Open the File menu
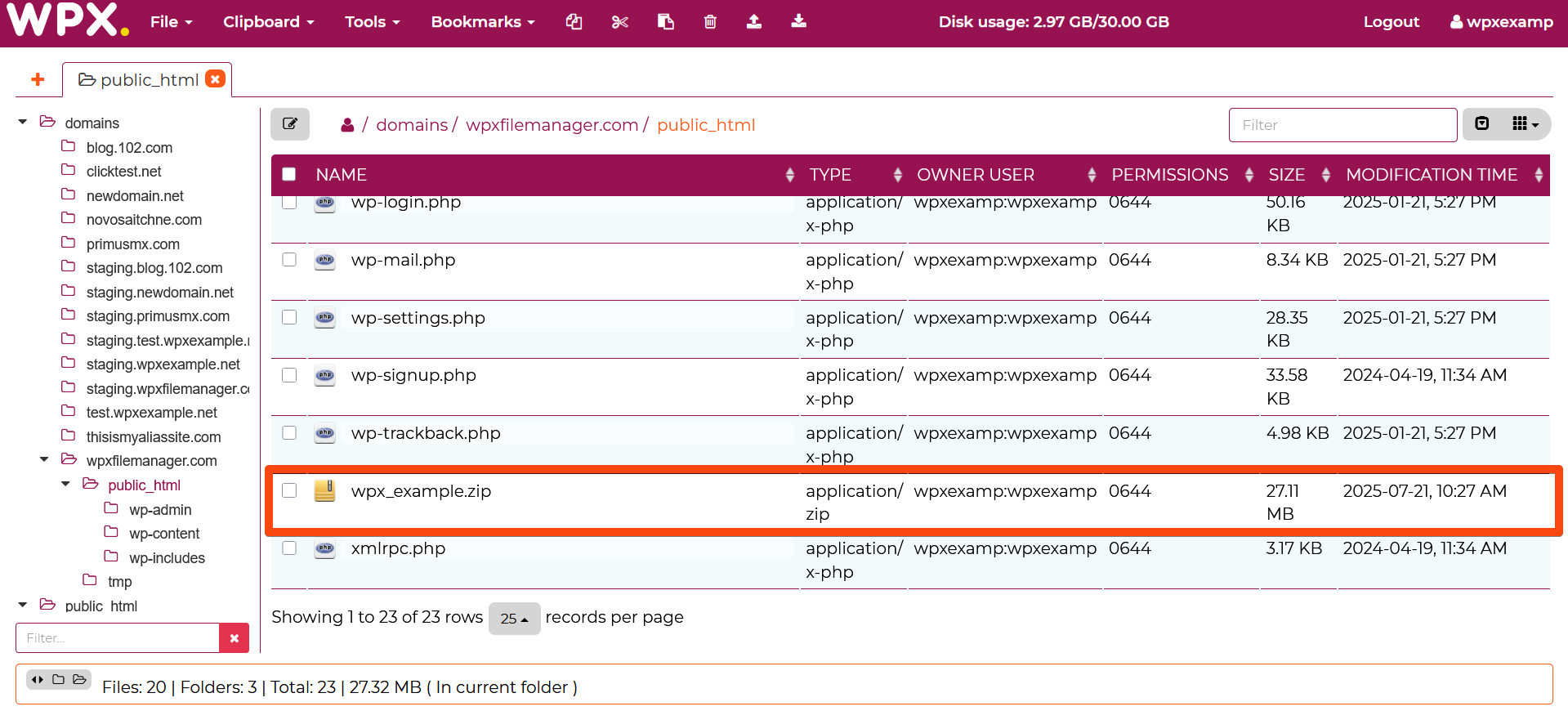 (172, 22)
